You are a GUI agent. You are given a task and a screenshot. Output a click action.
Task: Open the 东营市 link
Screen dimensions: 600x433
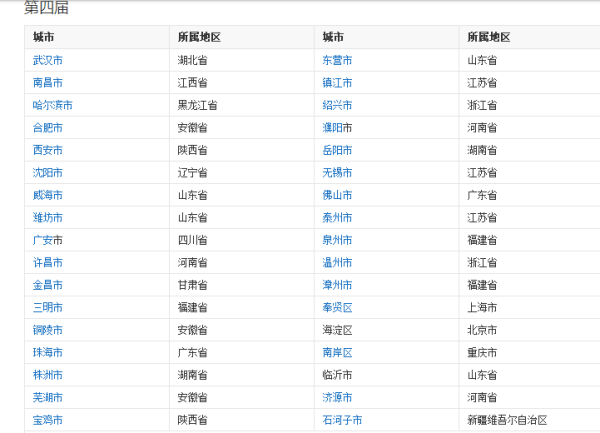337,60
